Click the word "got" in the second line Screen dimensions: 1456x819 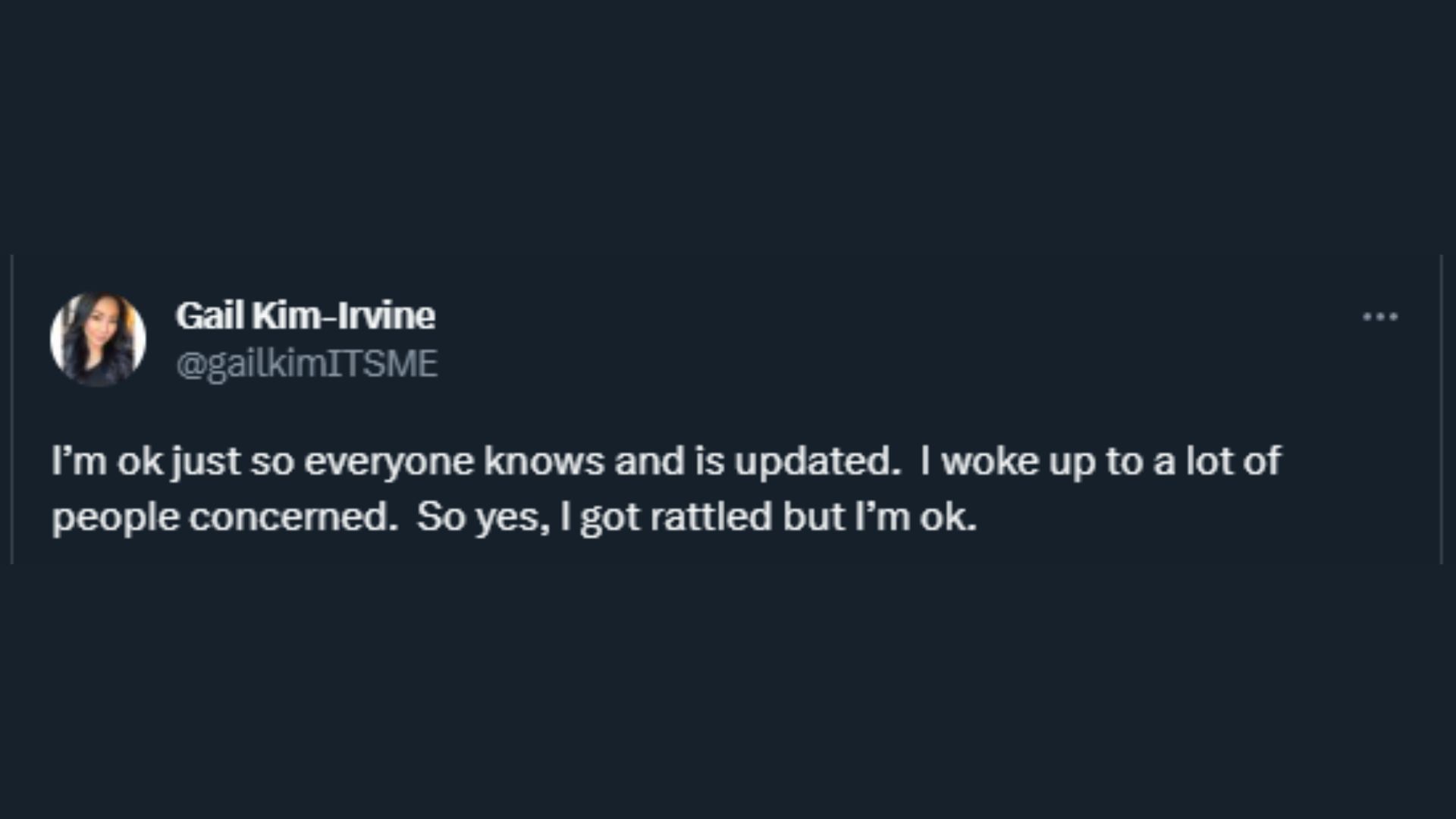click(610, 519)
